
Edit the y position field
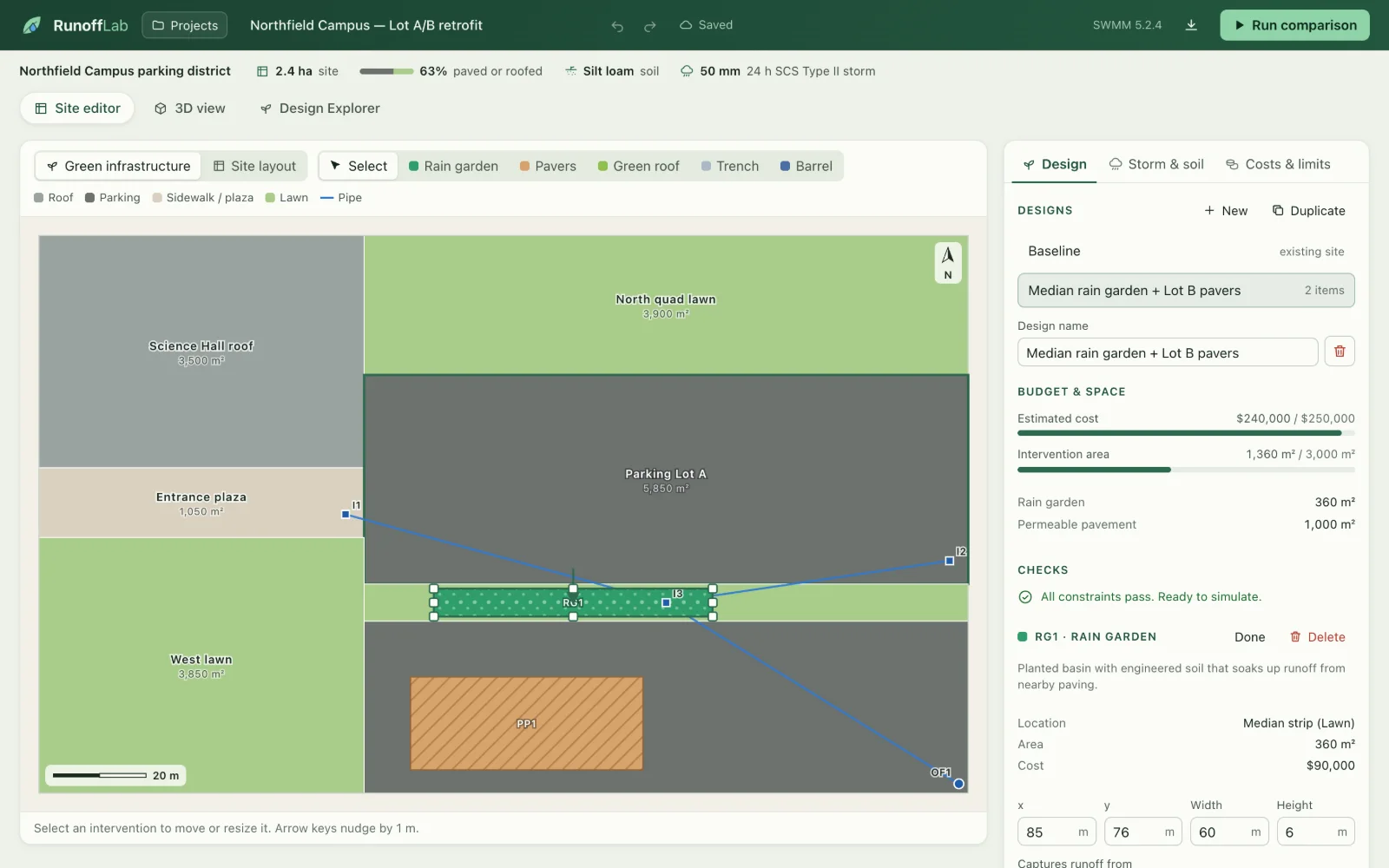1142,832
